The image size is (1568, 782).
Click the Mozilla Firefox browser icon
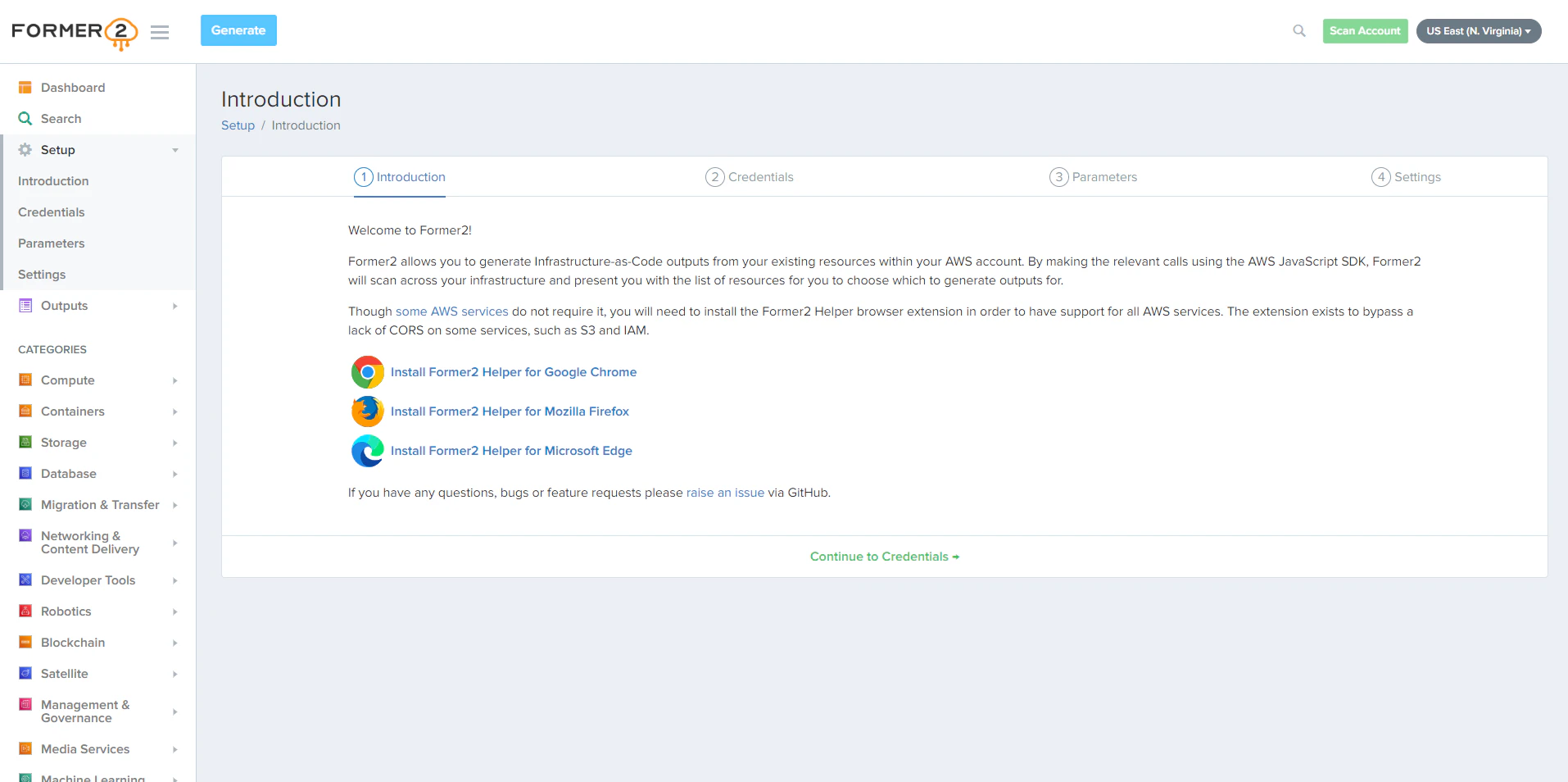pyautogui.click(x=368, y=411)
